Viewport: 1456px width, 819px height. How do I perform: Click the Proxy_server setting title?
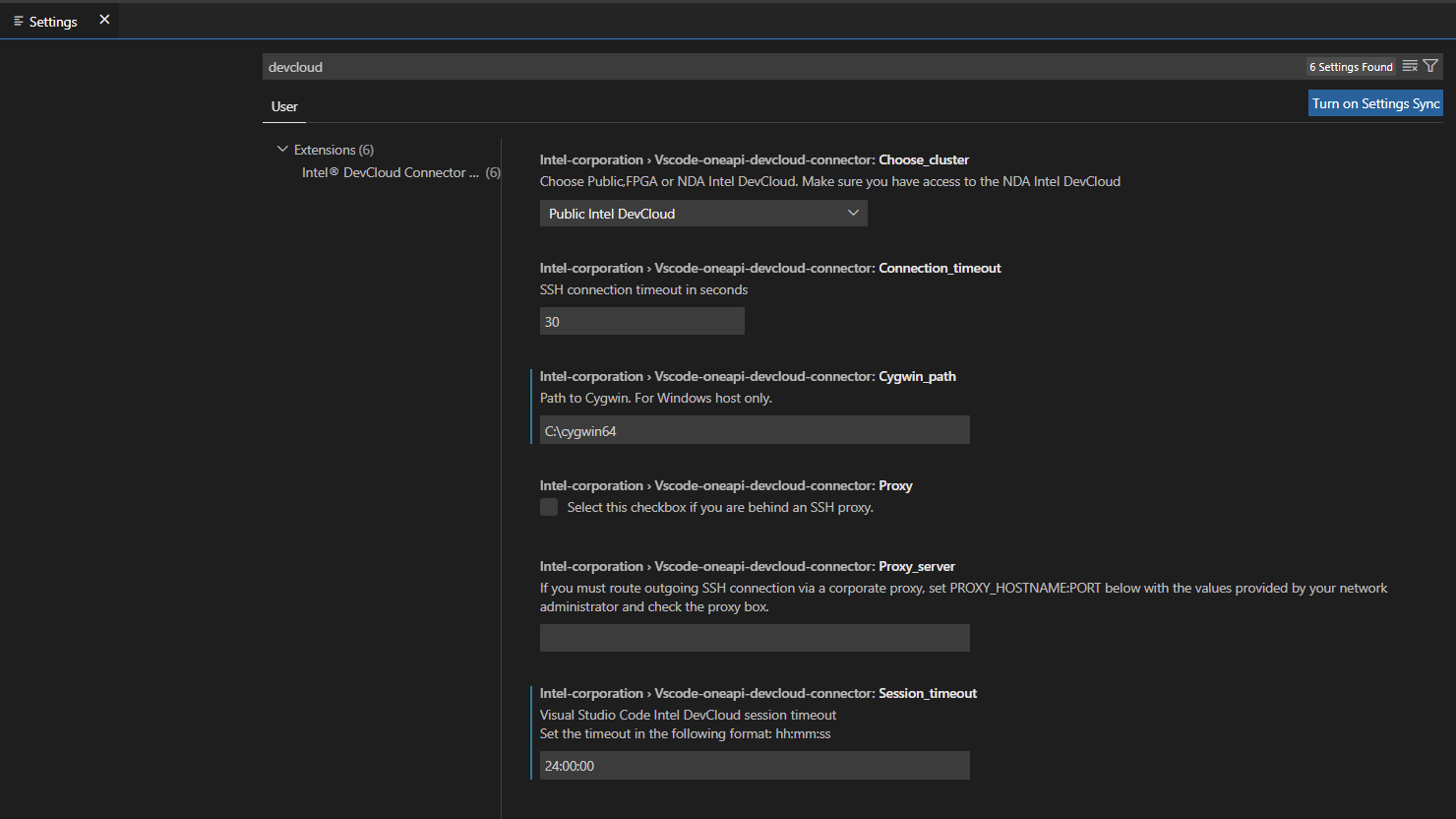748,566
